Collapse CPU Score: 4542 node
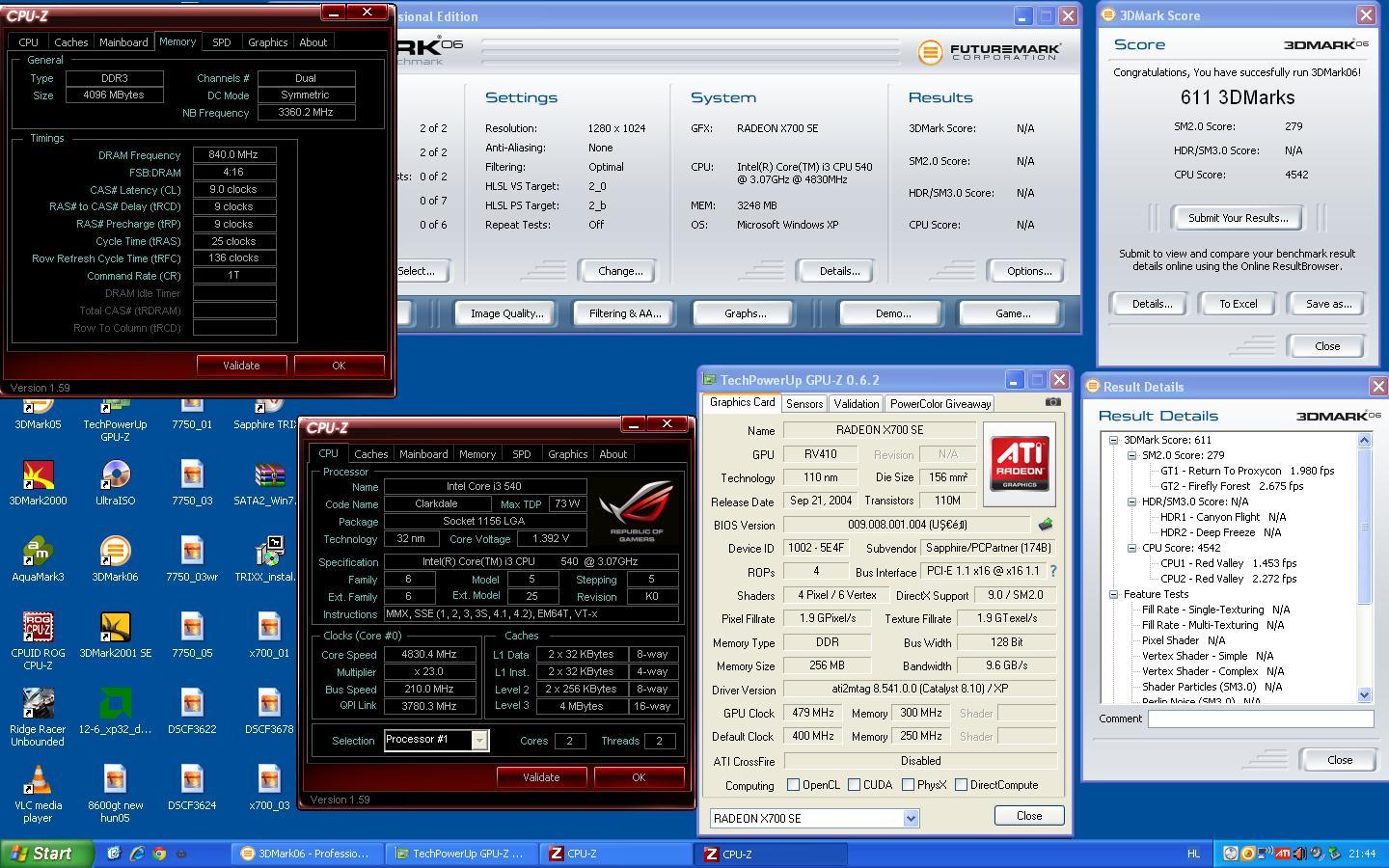The width and height of the screenshot is (1389, 868). click(x=1131, y=548)
